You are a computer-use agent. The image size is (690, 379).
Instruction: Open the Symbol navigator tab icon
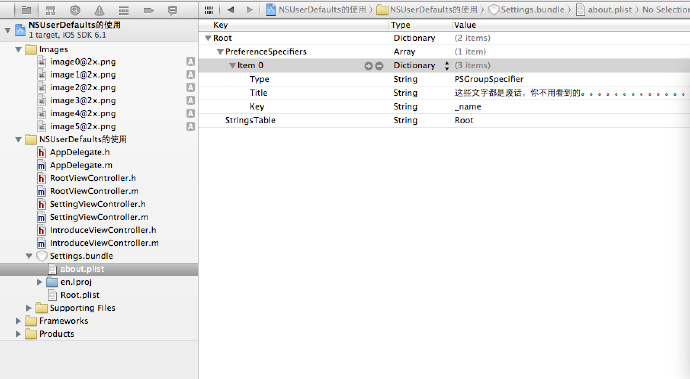51,10
